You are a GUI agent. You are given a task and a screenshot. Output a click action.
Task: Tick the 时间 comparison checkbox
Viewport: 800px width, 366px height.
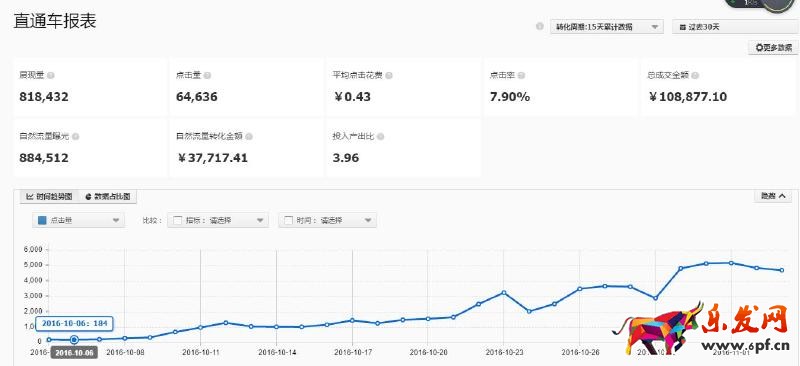click(288, 221)
